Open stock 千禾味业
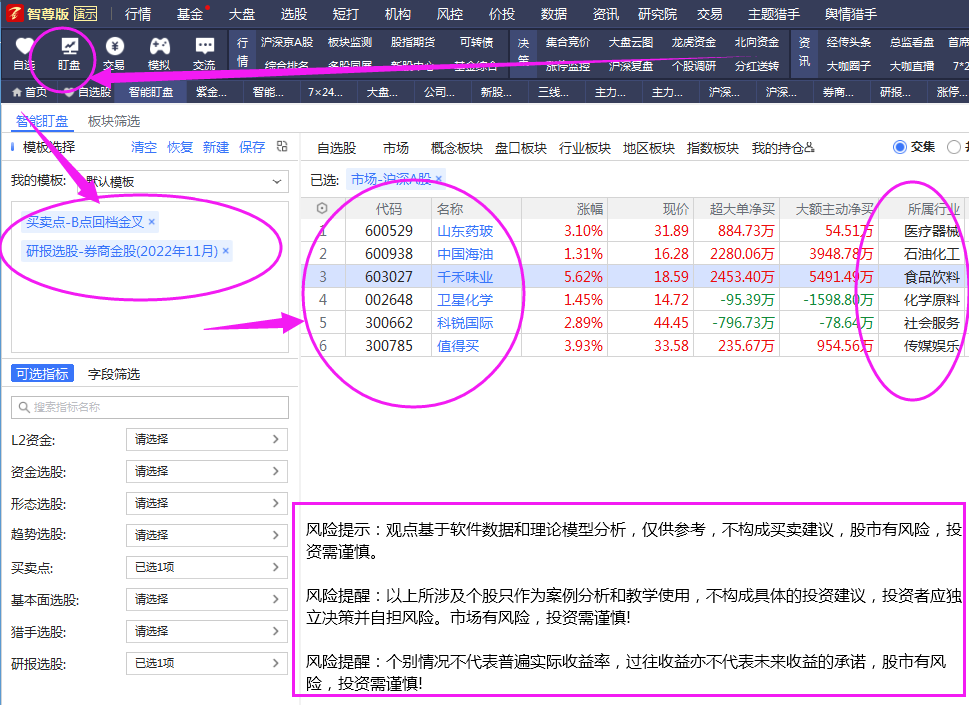Screen dimensions: 969x705 point(465,277)
